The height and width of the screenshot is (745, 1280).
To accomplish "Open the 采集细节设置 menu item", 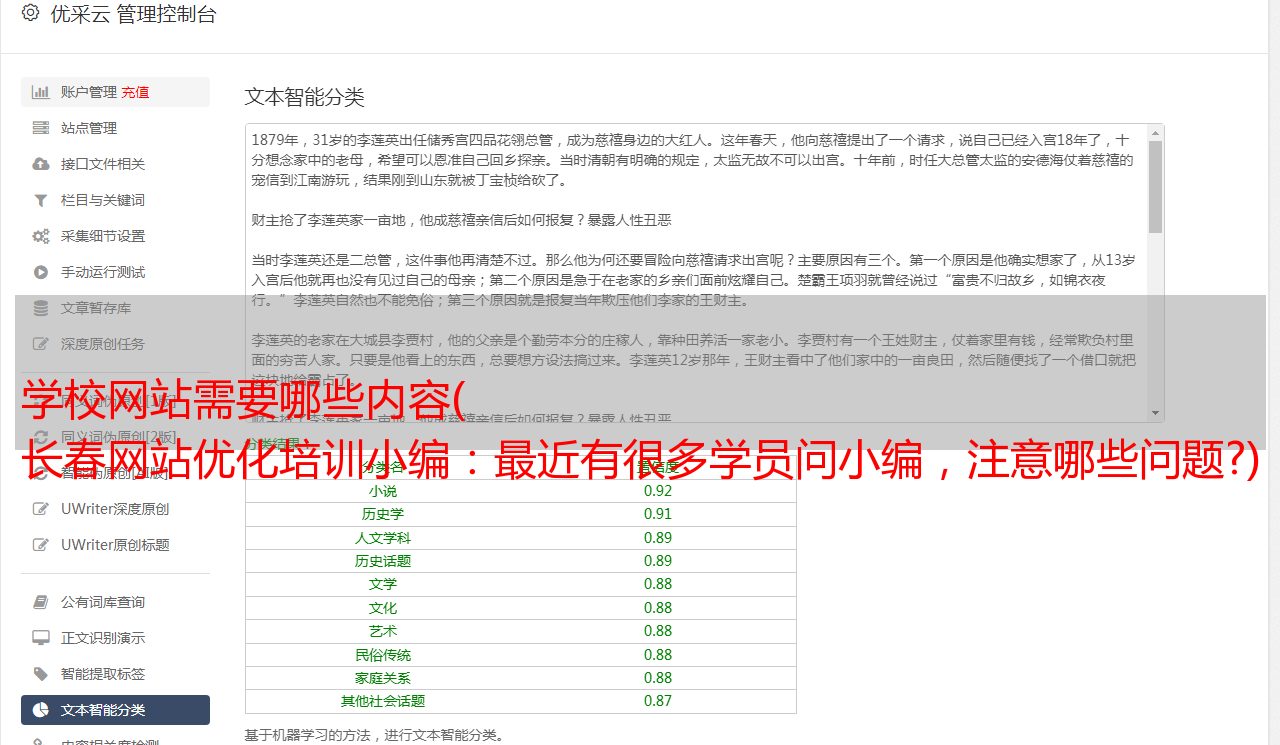I will 115,236.
